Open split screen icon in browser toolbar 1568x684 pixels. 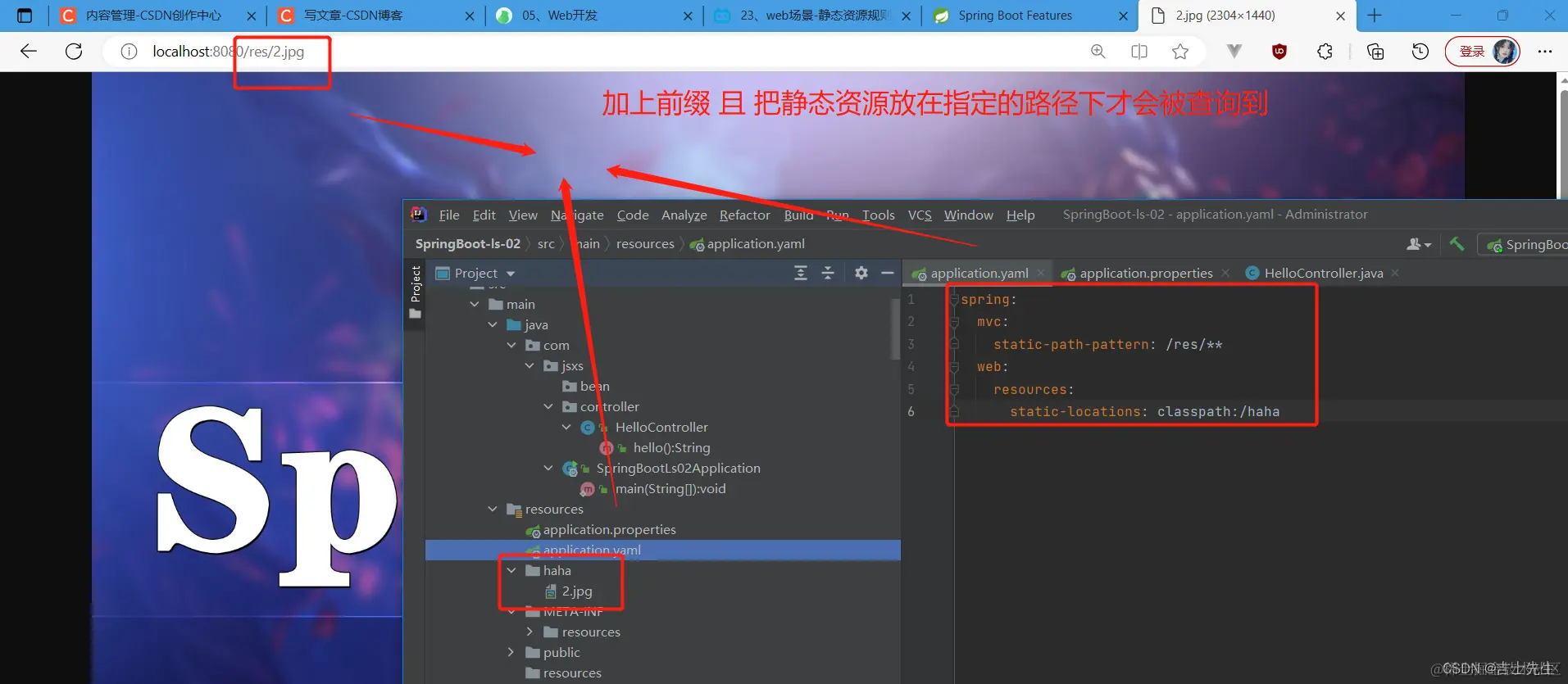pos(1139,52)
